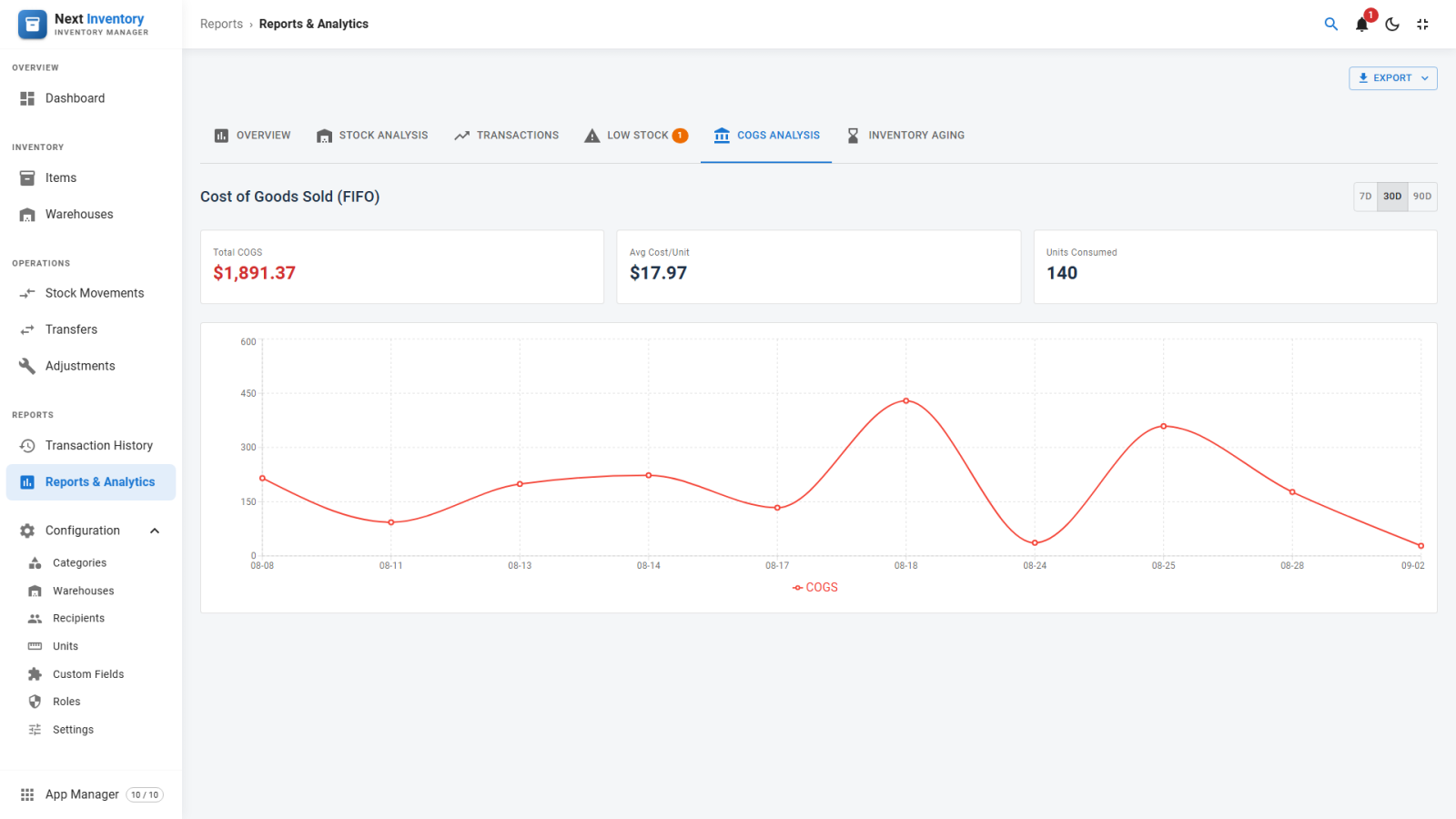The height and width of the screenshot is (819, 1456).
Task: Click the Settings sliders icon
Action: pyautogui.click(x=35, y=730)
